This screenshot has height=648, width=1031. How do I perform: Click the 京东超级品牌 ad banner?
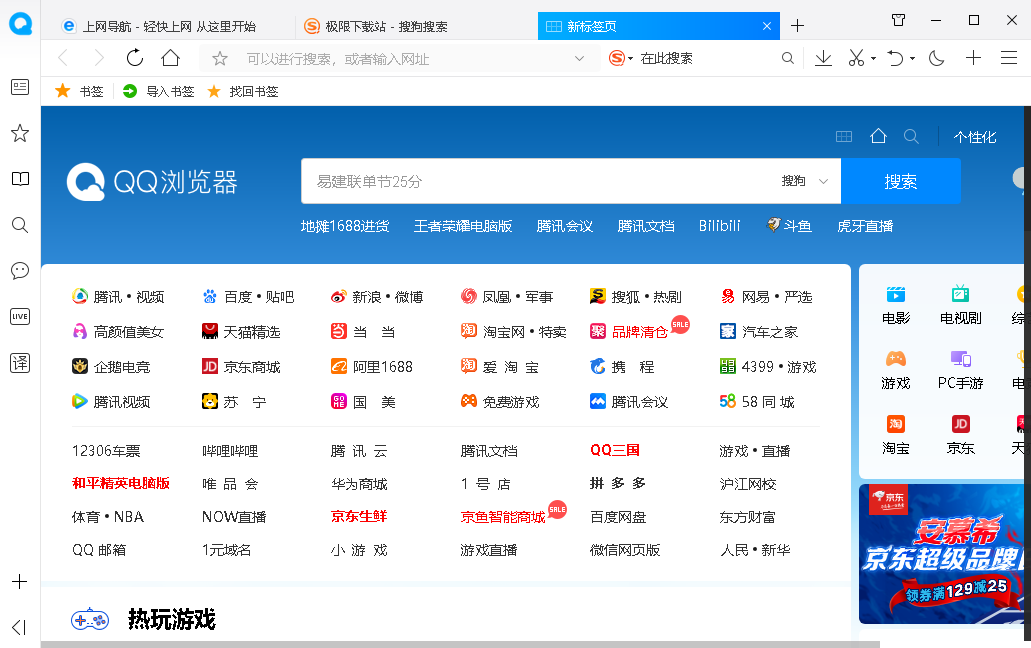tap(942, 554)
